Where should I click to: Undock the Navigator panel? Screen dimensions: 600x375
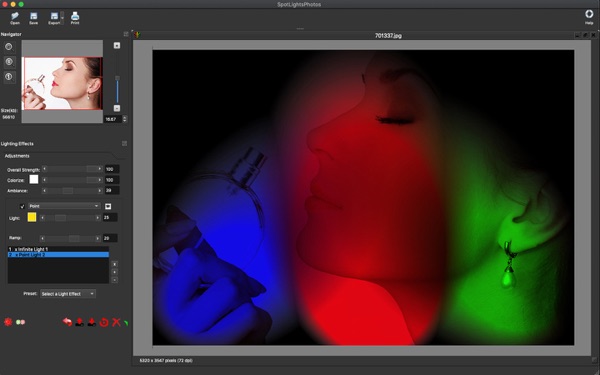(126, 34)
